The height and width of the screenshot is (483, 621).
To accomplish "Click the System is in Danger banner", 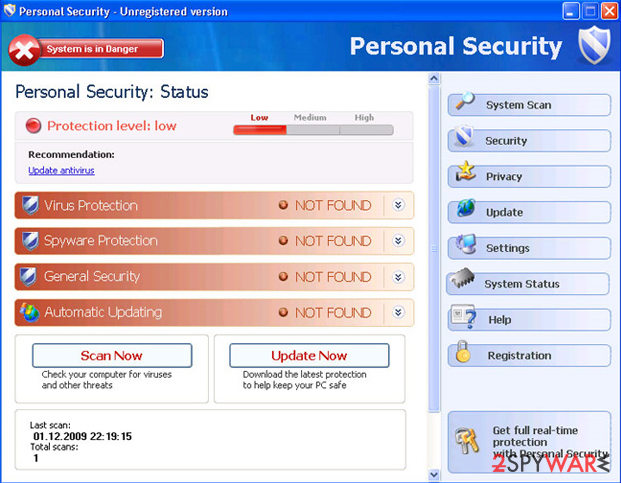I will (101, 49).
